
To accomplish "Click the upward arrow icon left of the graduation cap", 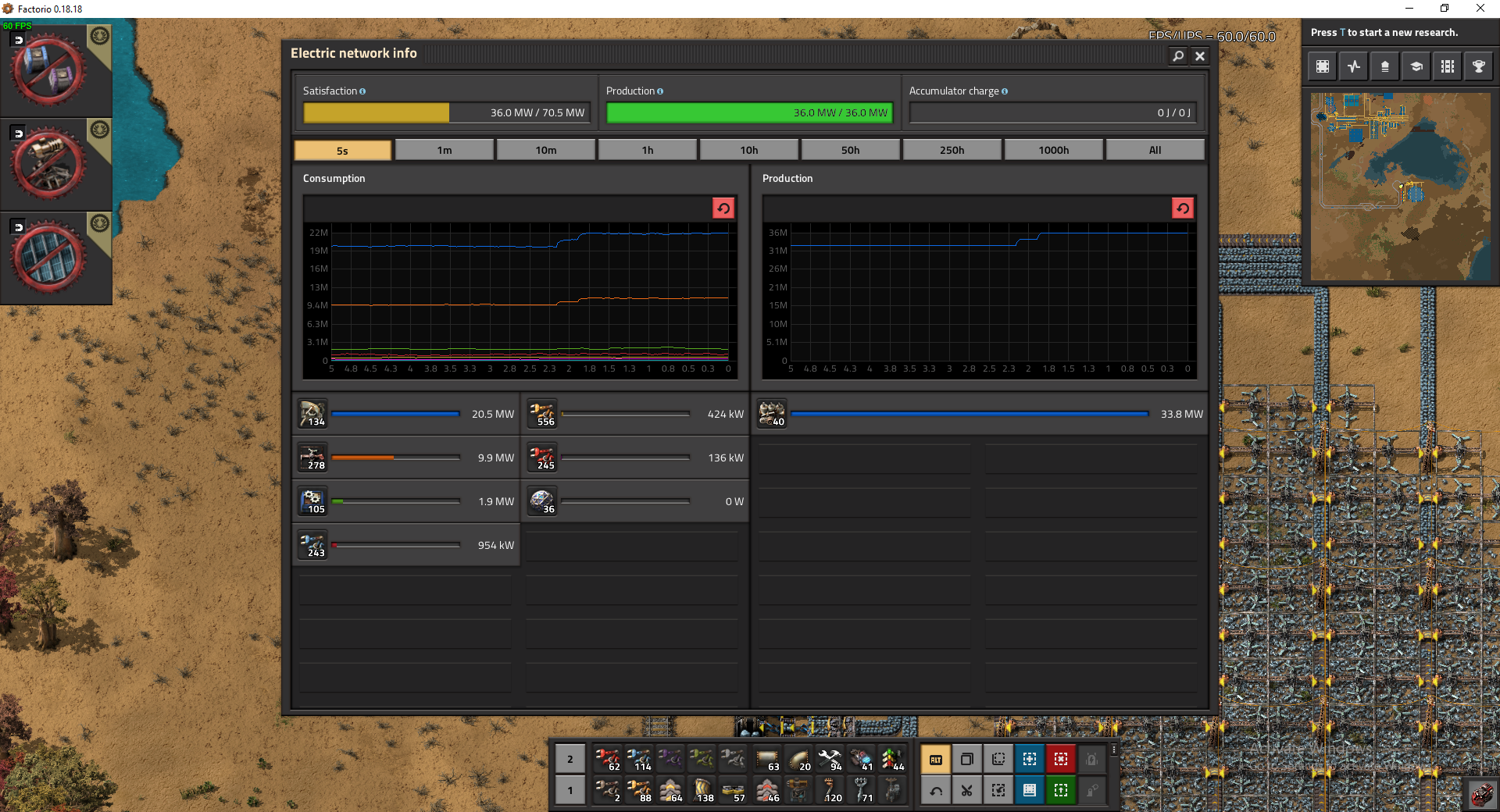I will click(1385, 66).
